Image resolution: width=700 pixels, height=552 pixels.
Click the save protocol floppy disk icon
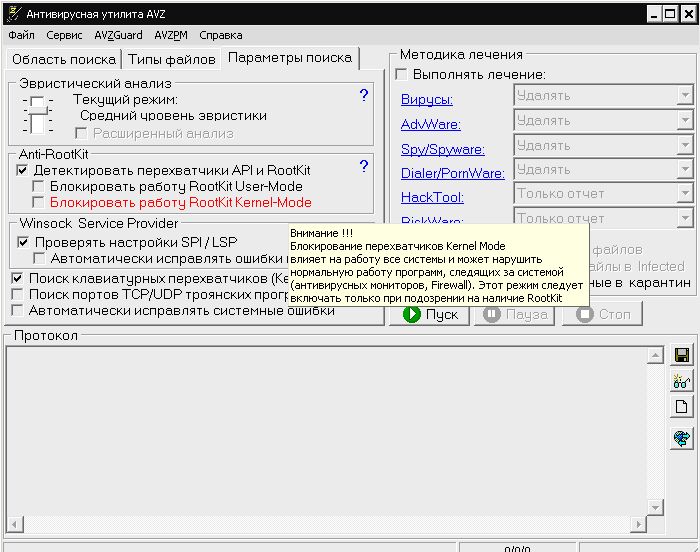pos(681,355)
